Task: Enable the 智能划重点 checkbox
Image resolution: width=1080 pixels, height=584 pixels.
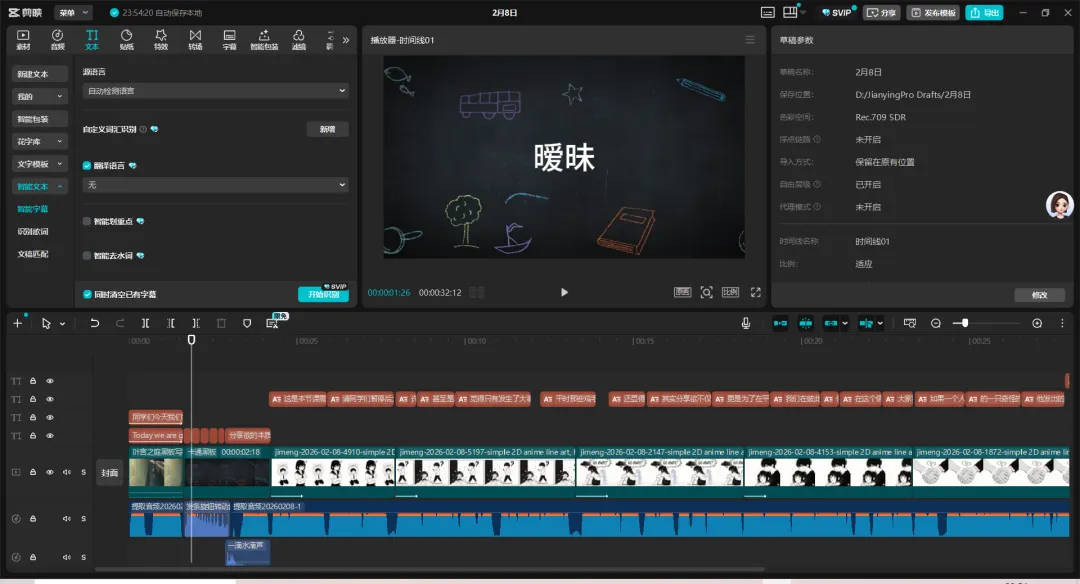Action: [87, 221]
